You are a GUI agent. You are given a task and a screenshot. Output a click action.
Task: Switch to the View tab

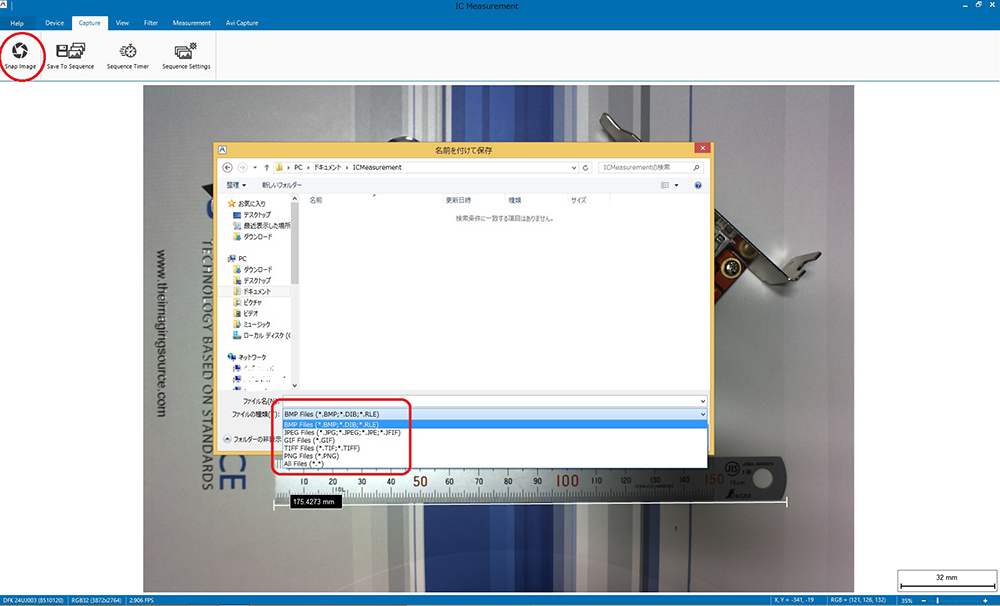pyautogui.click(x=122, y=23)
